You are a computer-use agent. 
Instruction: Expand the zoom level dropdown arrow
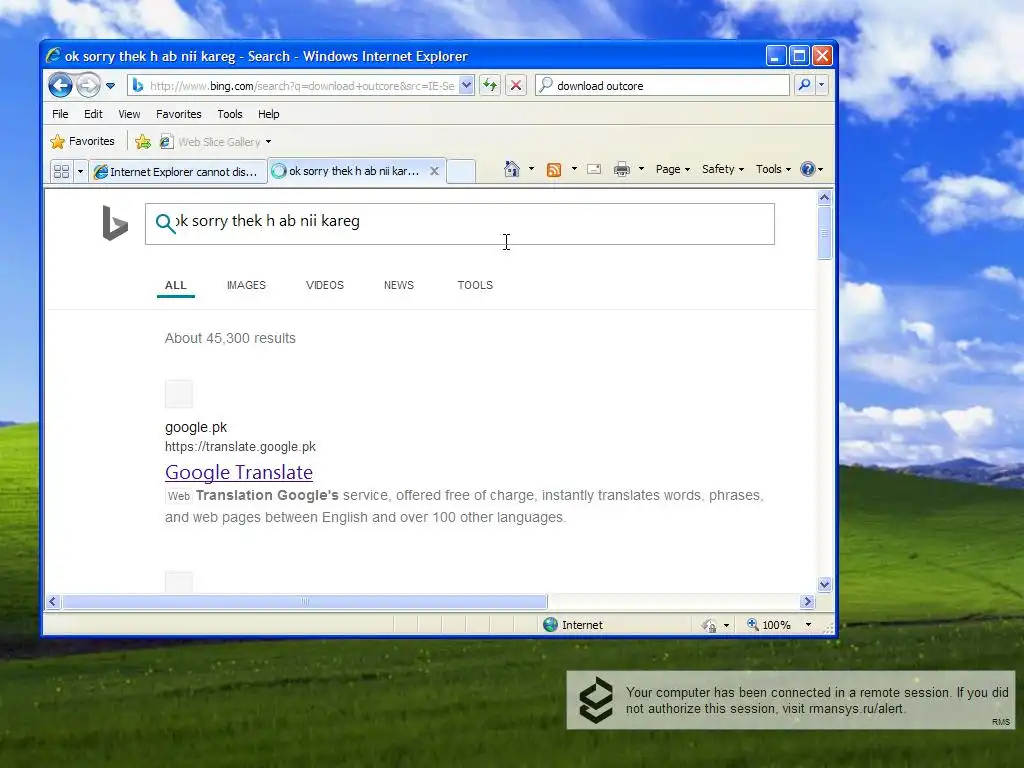coord(808,625)
